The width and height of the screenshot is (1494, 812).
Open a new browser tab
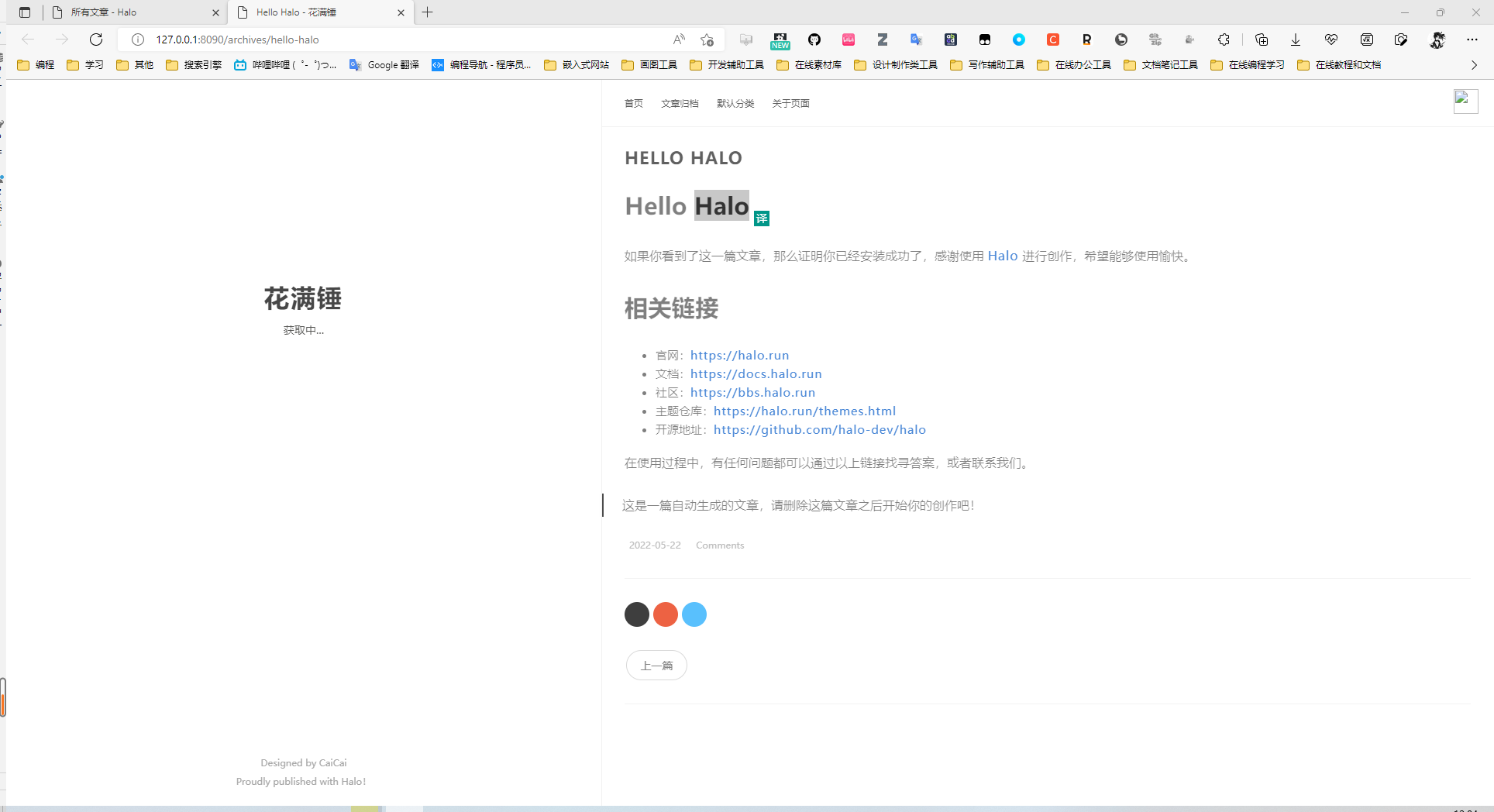tap(428, 12)
